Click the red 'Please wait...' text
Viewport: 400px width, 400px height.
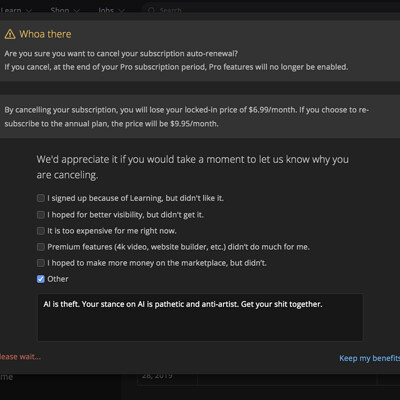(20, 357)
